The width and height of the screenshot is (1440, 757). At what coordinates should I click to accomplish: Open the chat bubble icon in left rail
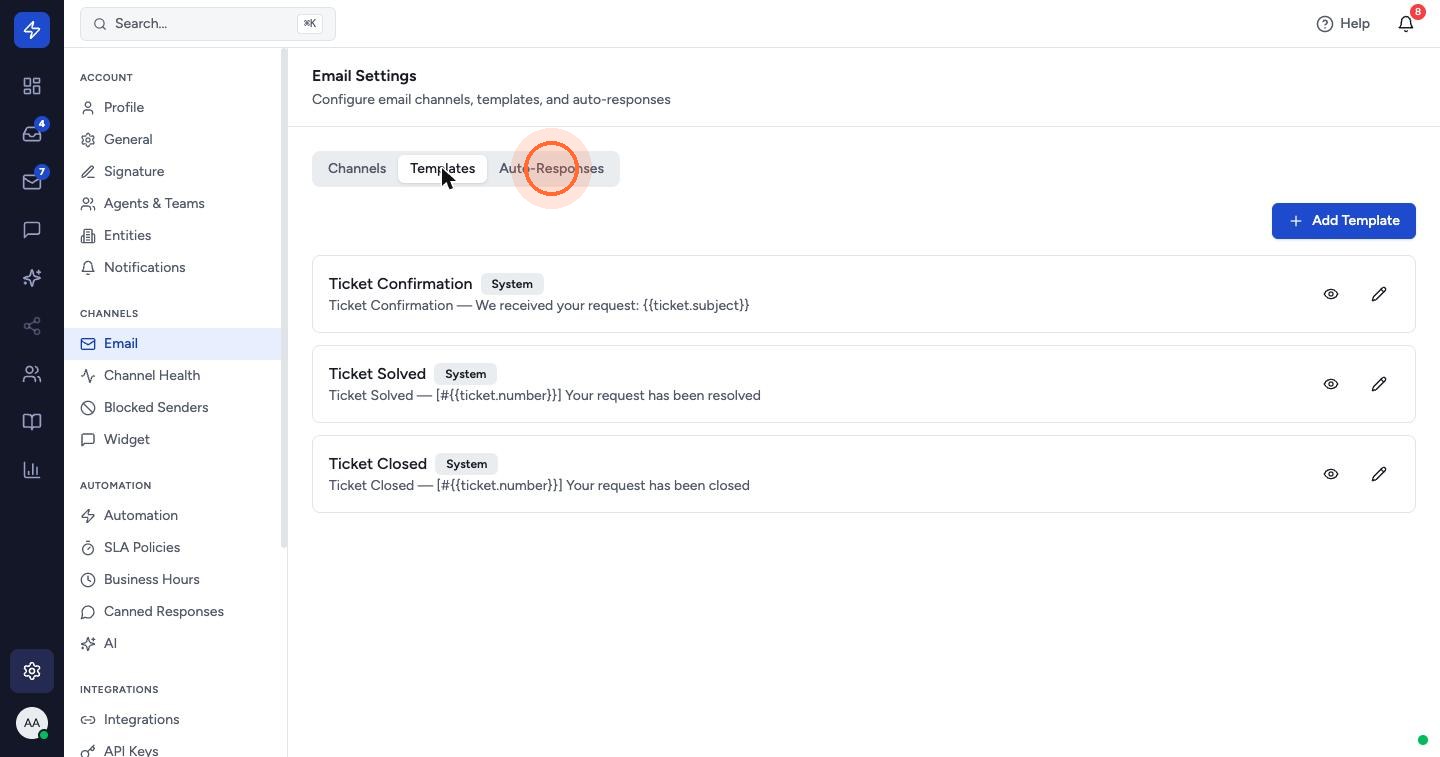pyautogui.click(x=32, y=230)
